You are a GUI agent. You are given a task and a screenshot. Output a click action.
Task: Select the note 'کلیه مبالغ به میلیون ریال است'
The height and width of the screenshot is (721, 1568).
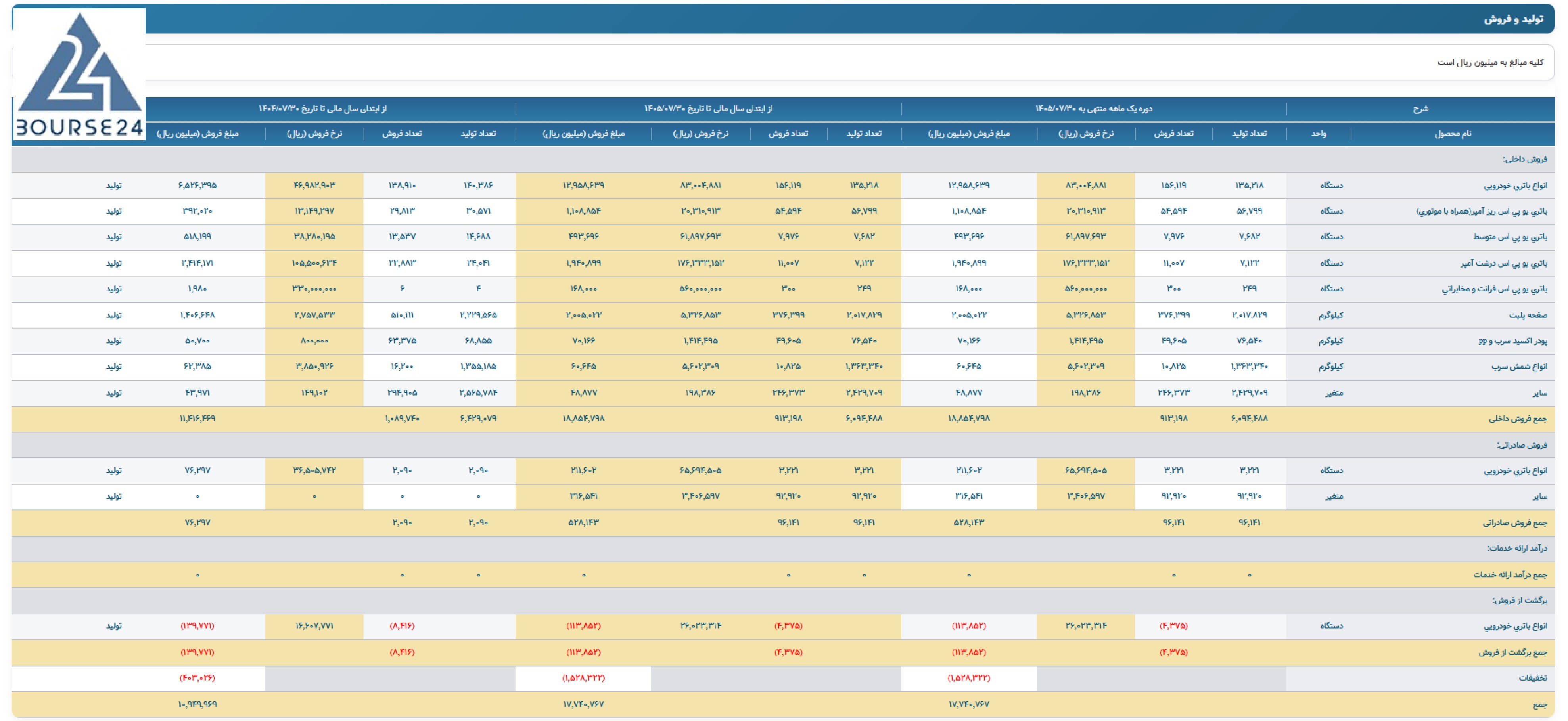click(1490, 62)
